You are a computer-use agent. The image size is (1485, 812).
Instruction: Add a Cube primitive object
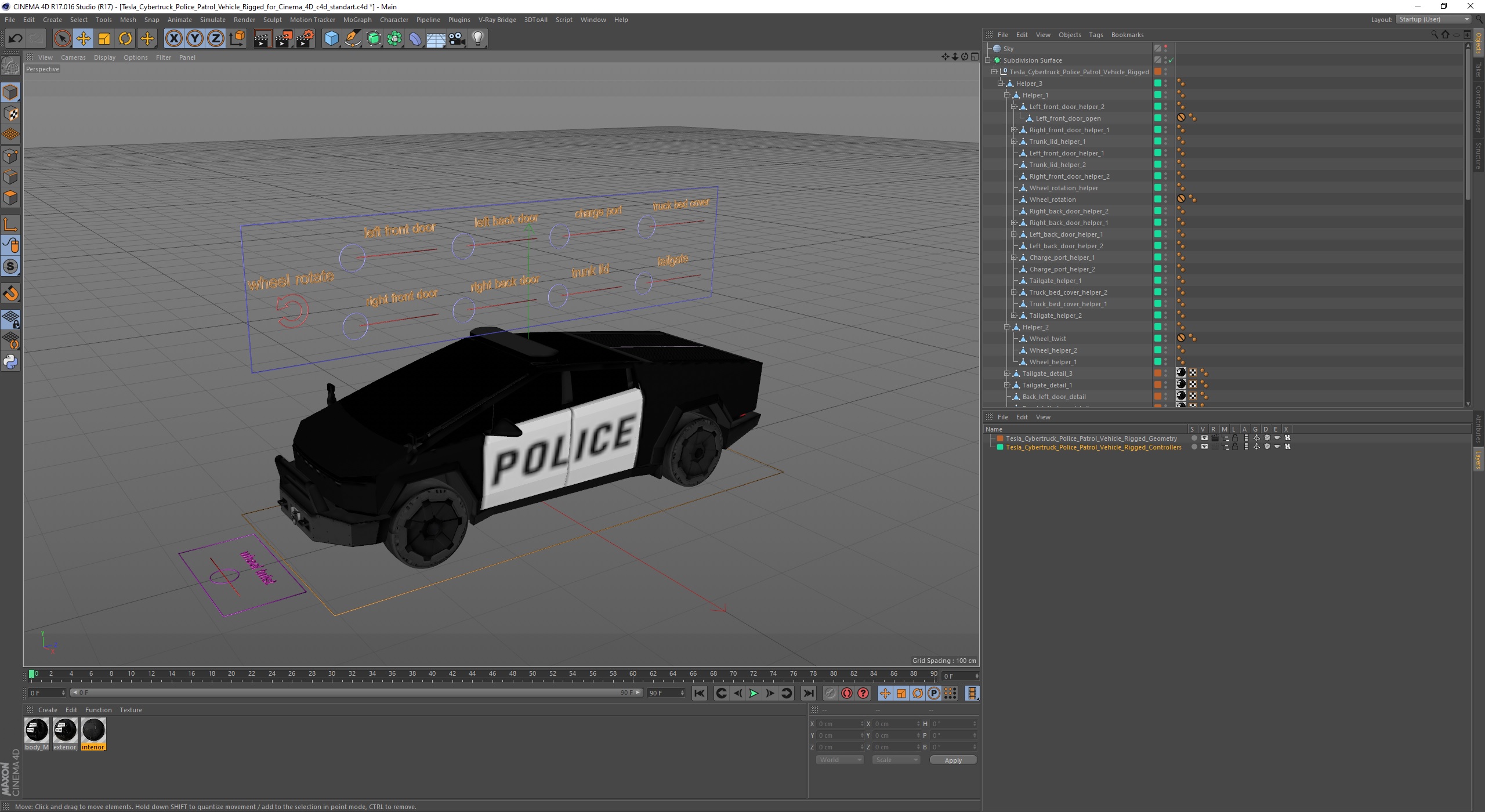[331, 39]
